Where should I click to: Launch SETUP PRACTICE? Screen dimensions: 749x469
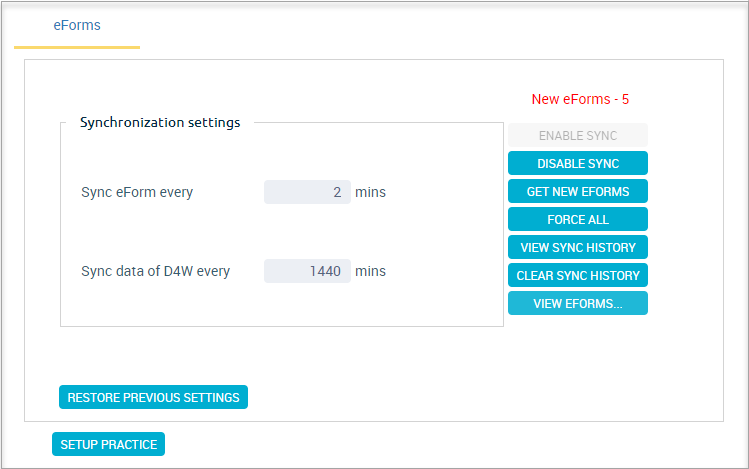(108, 444)
